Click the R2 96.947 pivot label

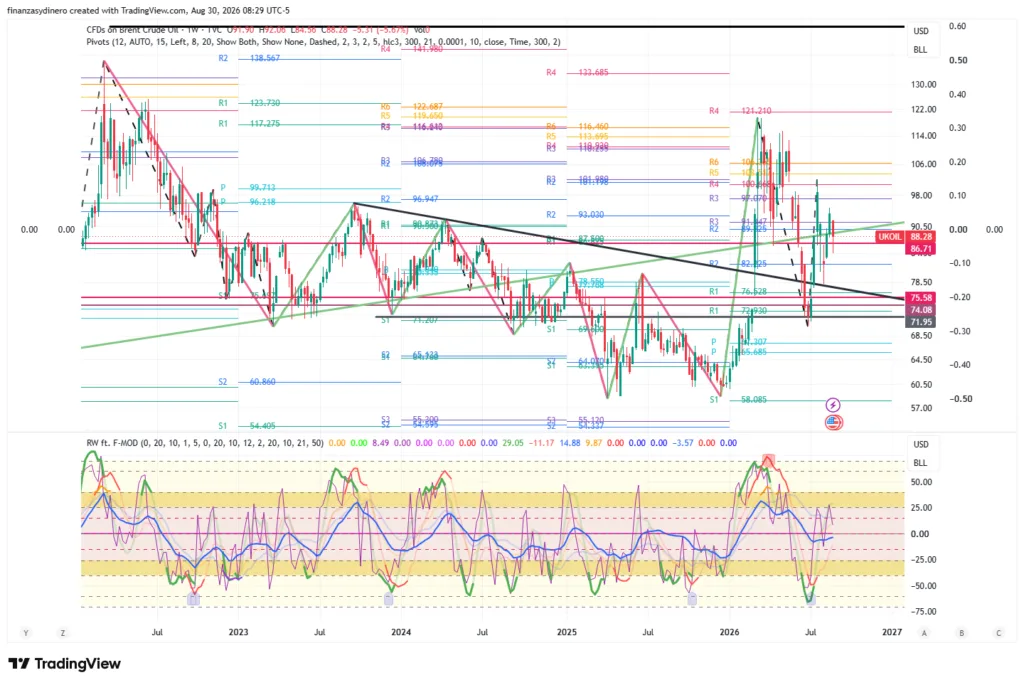[x=409, y=199]
